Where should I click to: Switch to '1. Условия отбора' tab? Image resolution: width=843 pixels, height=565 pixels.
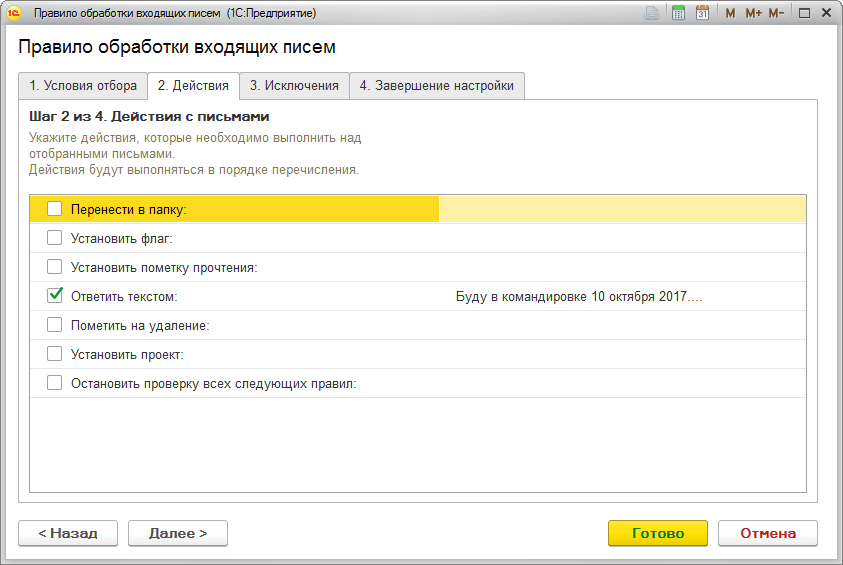(83, 86)
